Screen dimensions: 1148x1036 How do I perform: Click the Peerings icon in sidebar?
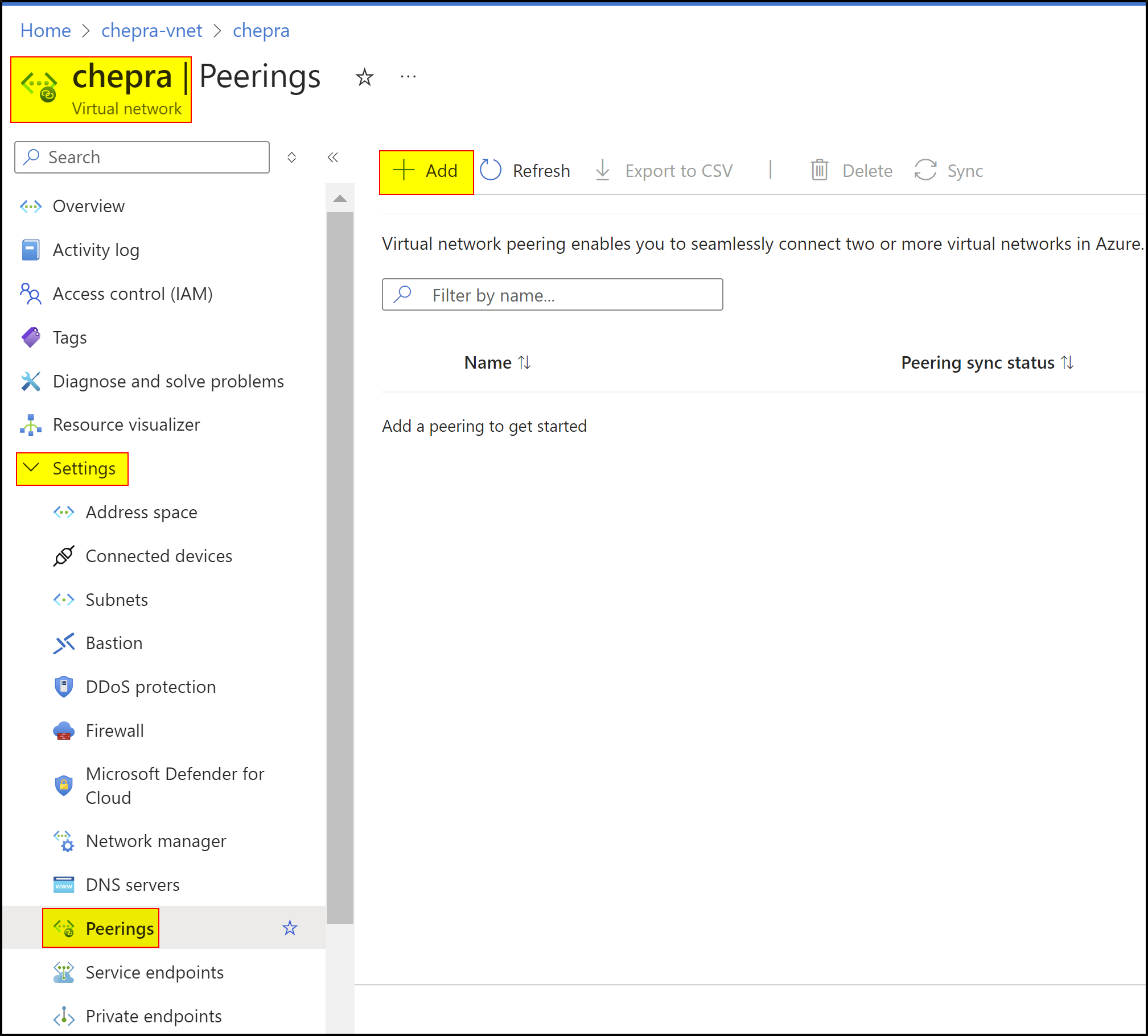(64, 928)
